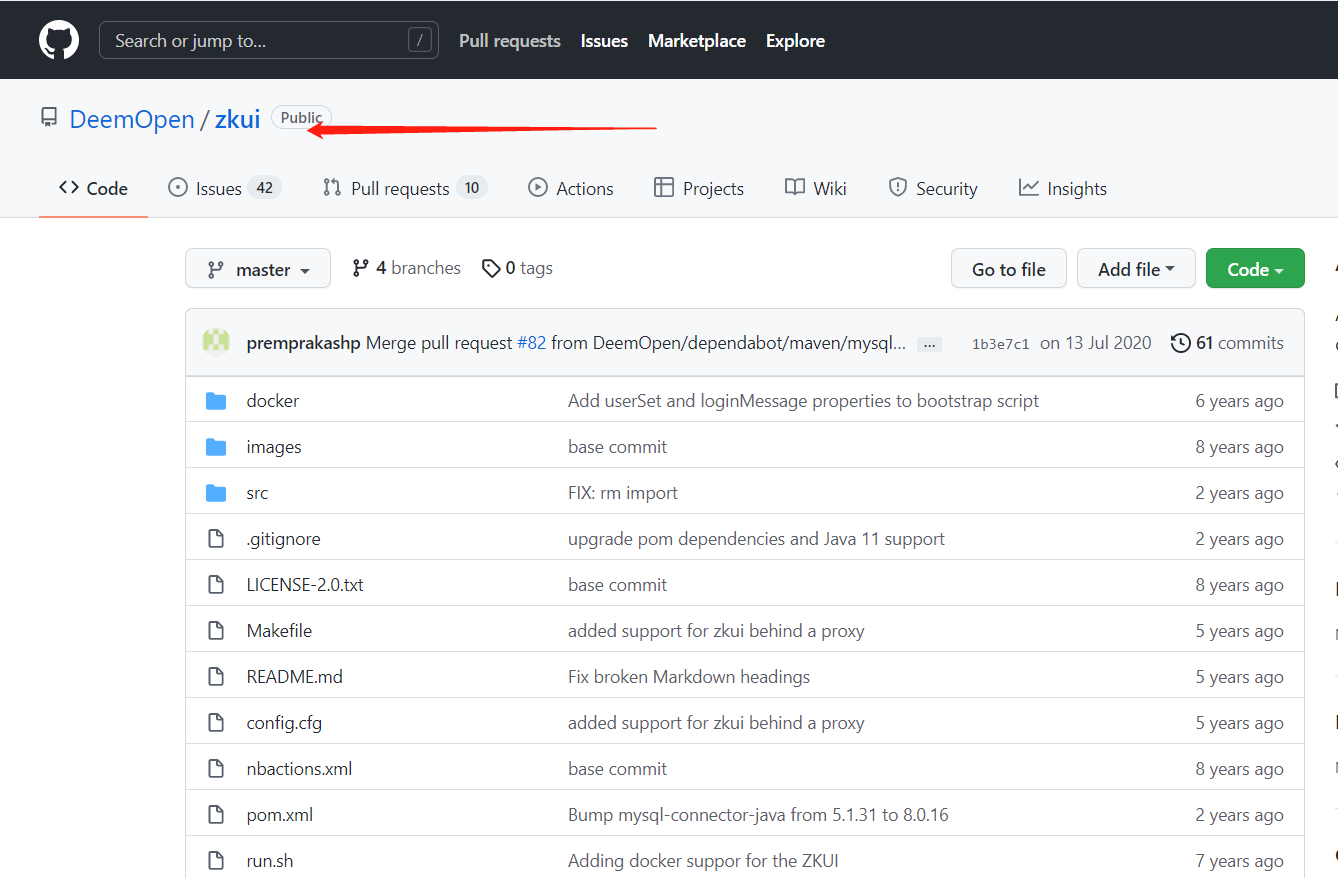This screenshot has height=878, width=1338.
Task: Open the Wiki tab
Action: [815, 188]
